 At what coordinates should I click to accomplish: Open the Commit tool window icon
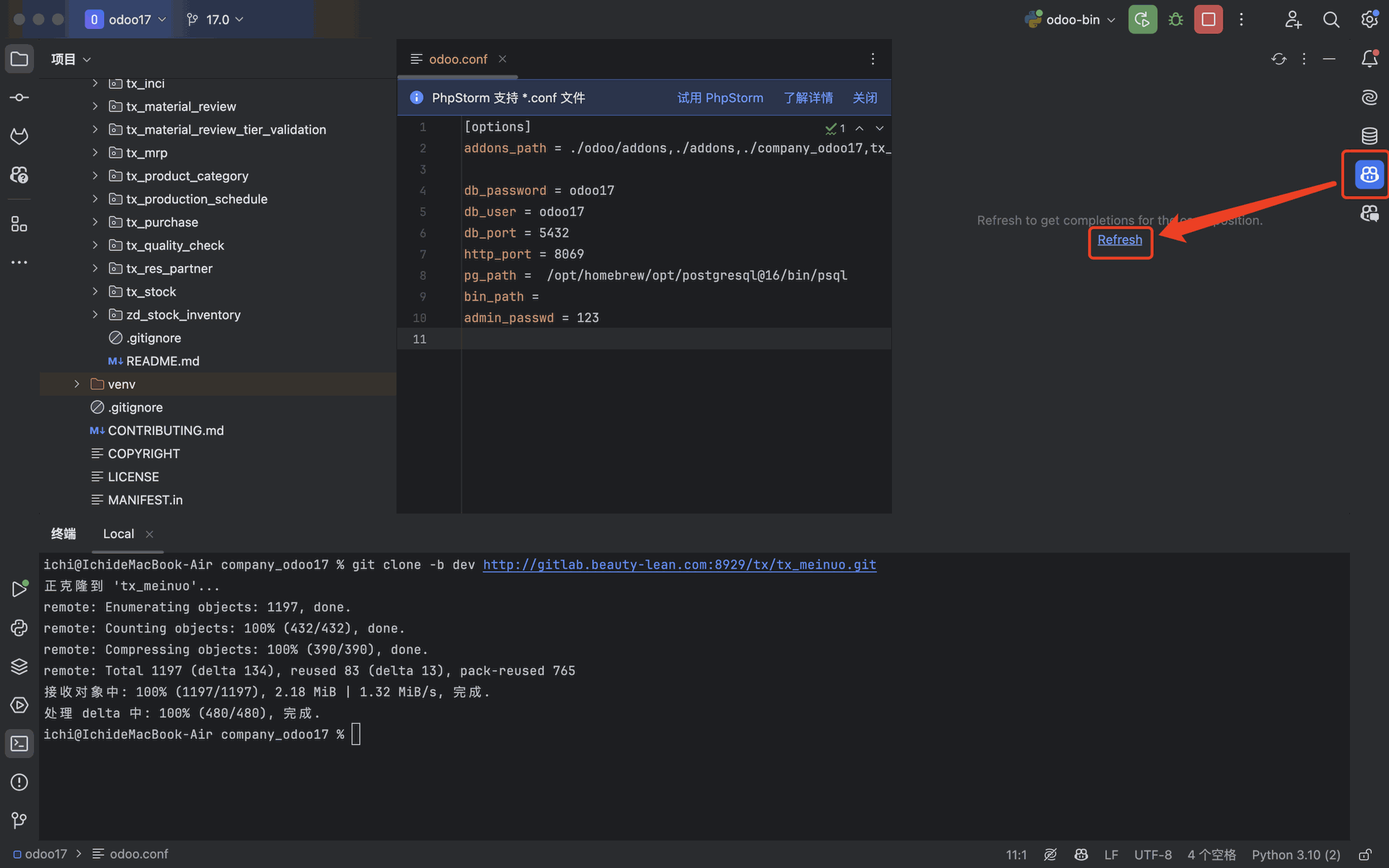click(x=20, y=98)
